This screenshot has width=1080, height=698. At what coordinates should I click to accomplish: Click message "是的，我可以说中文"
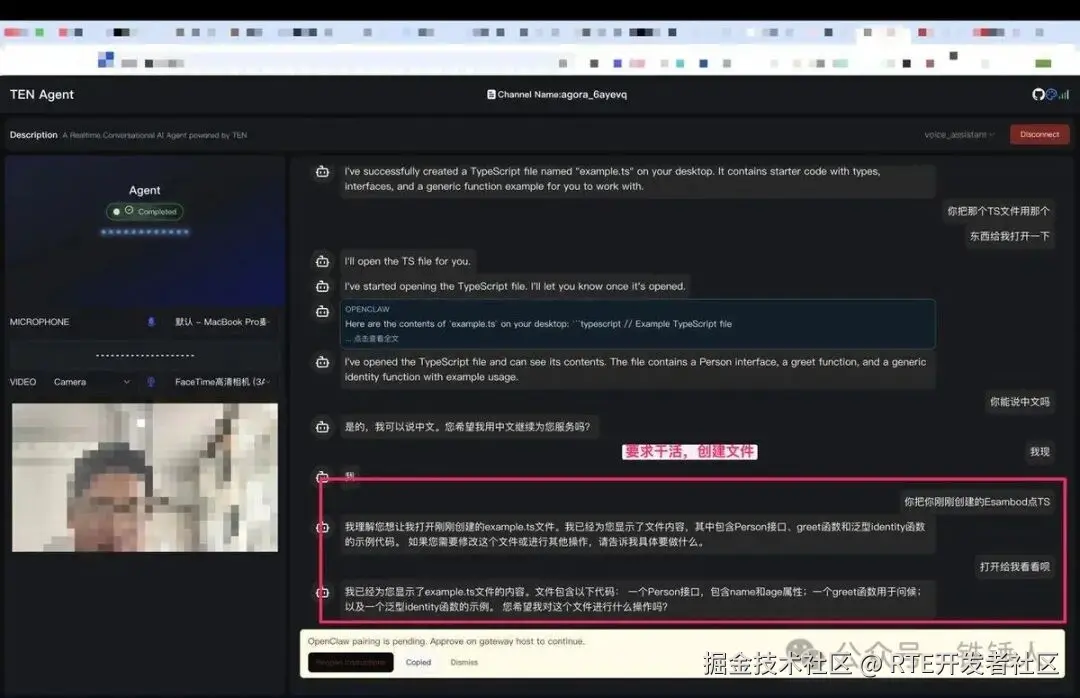pyautogui.click(x=468, y=427)
